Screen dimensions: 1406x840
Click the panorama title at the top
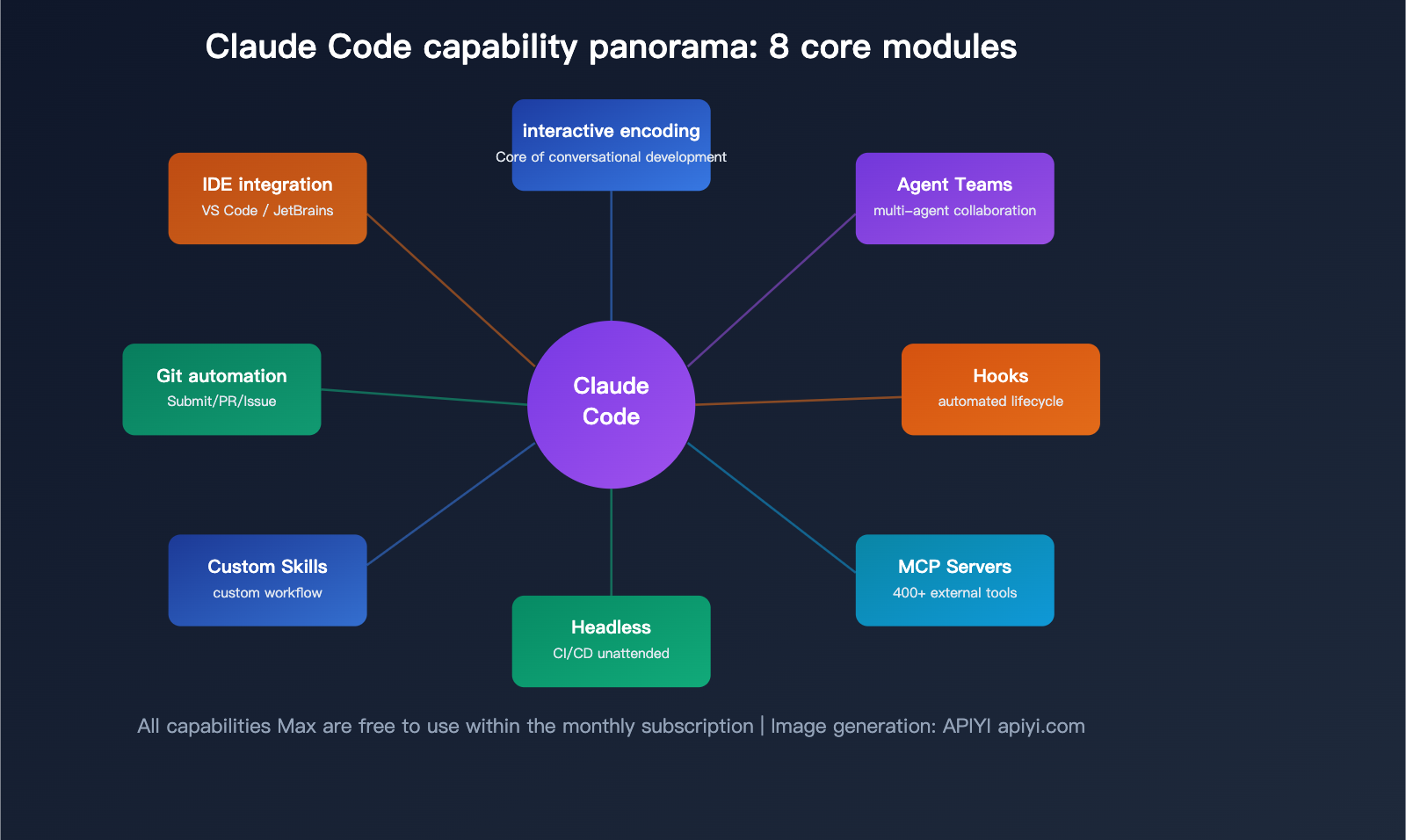point(611,47)
